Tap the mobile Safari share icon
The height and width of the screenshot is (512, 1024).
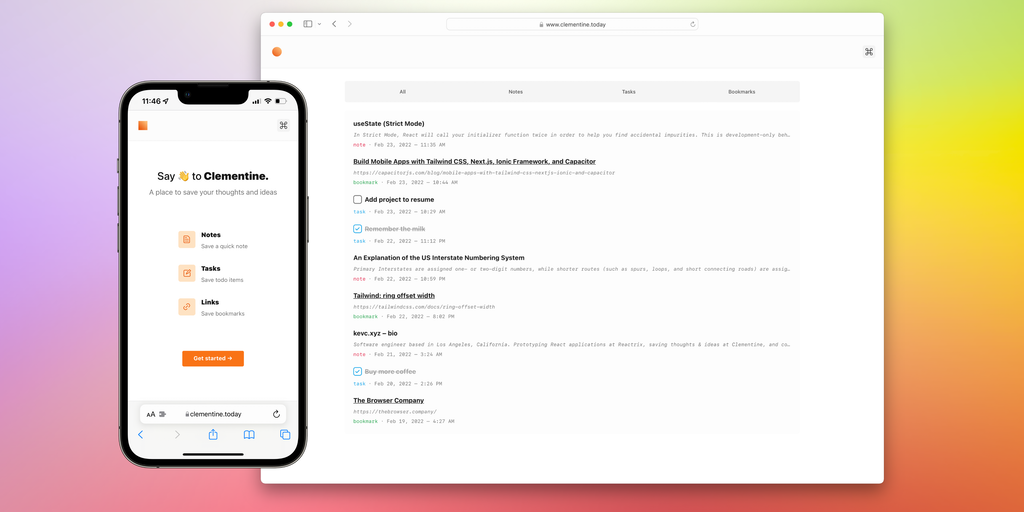click(213, 434)
